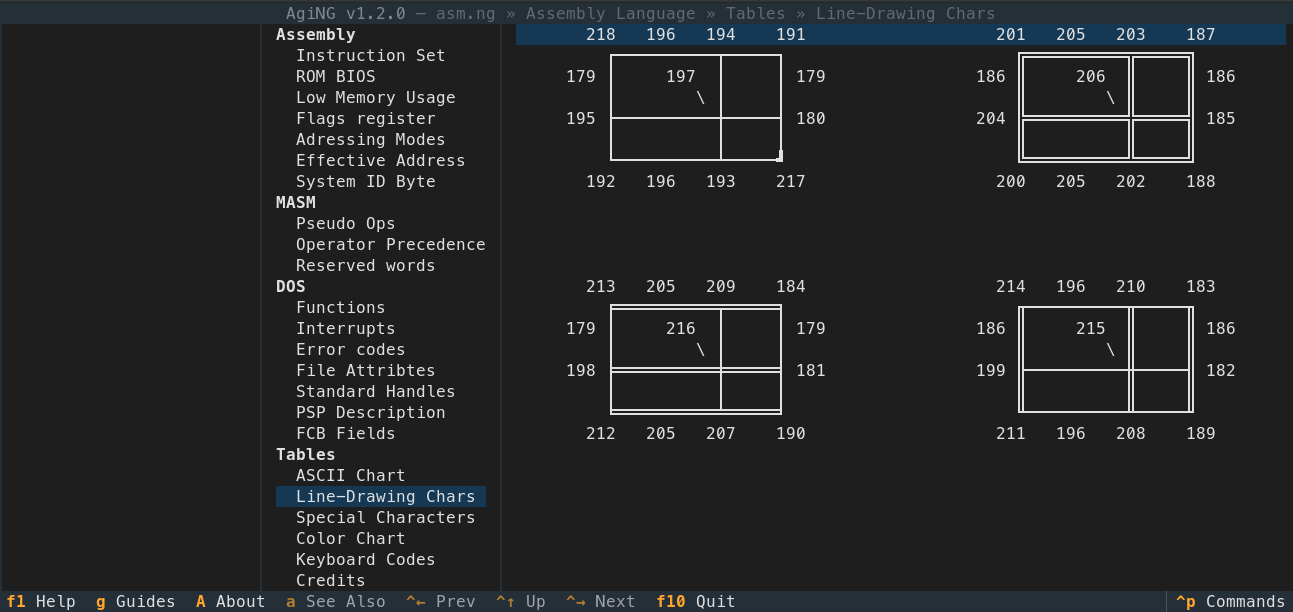The image size is (1293, 612).
Task: Click See Also in footer
Action: [336, 602]
